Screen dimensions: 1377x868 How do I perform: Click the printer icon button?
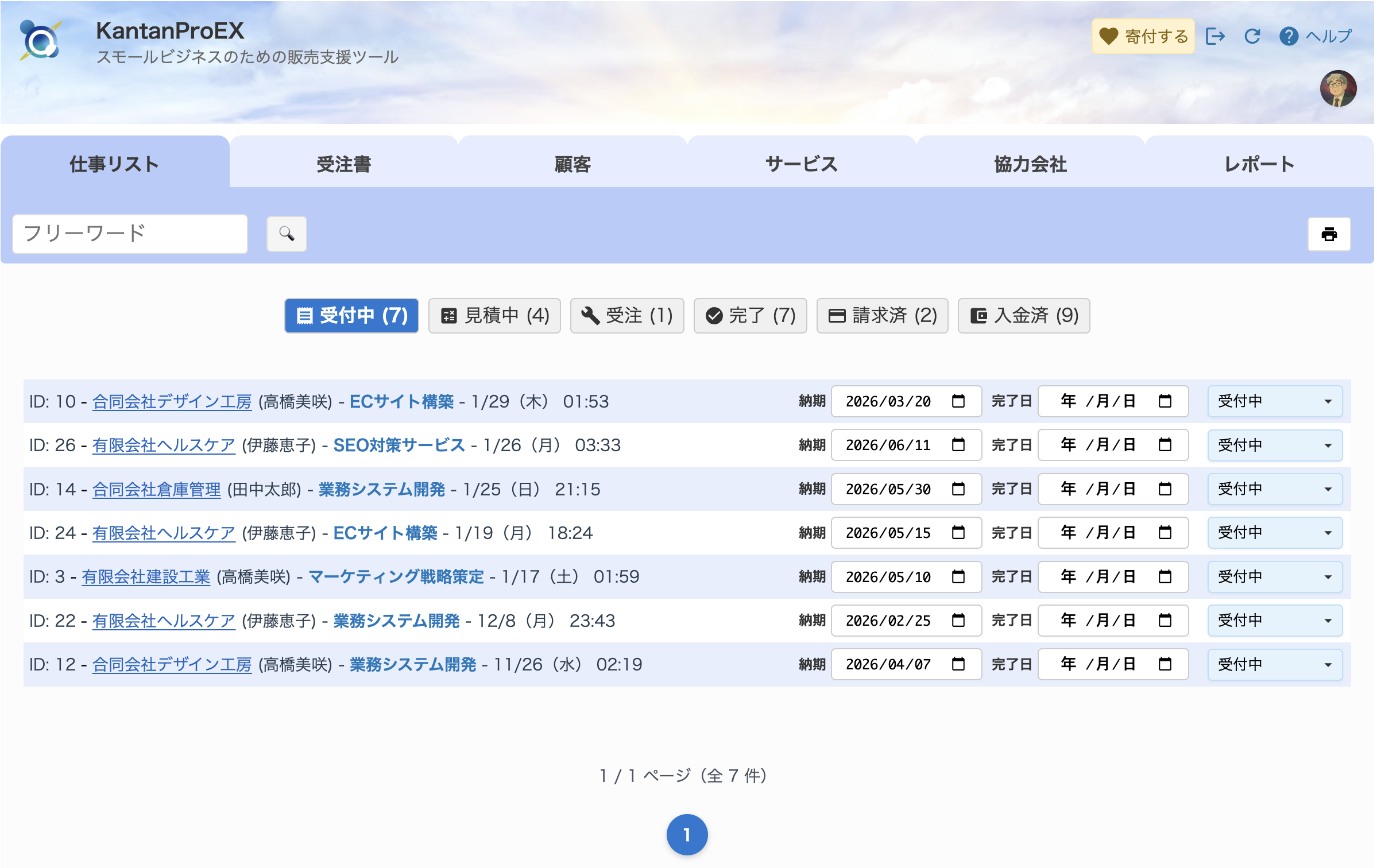pyautogui.click(x=1328, y=234)
